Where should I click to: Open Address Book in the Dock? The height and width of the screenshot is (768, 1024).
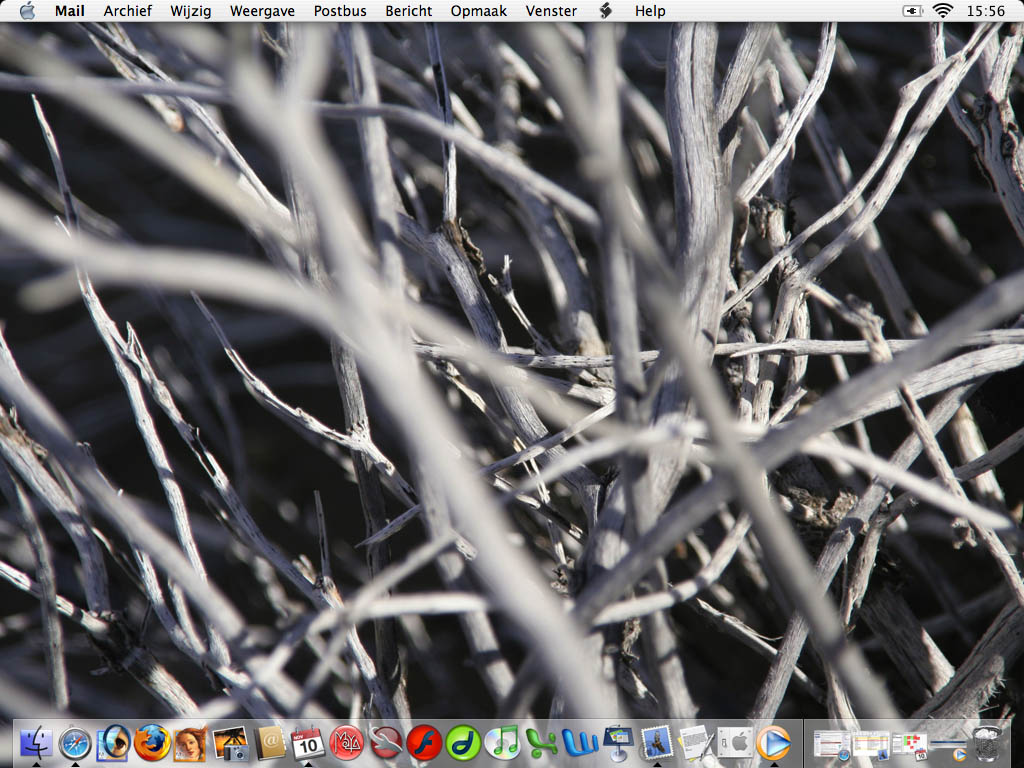[270, 743]
